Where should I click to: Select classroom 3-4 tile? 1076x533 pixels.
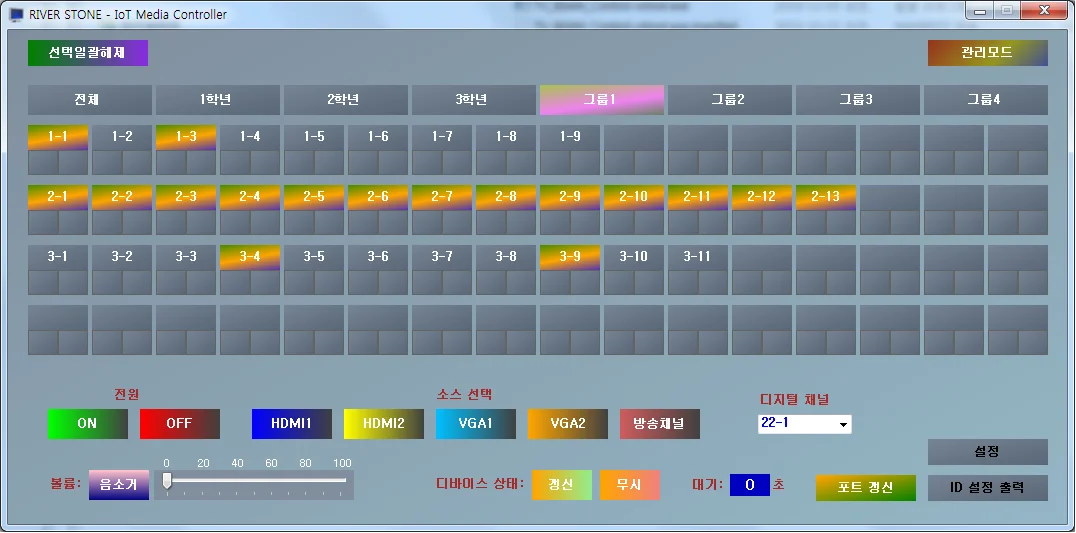point(250,257)
